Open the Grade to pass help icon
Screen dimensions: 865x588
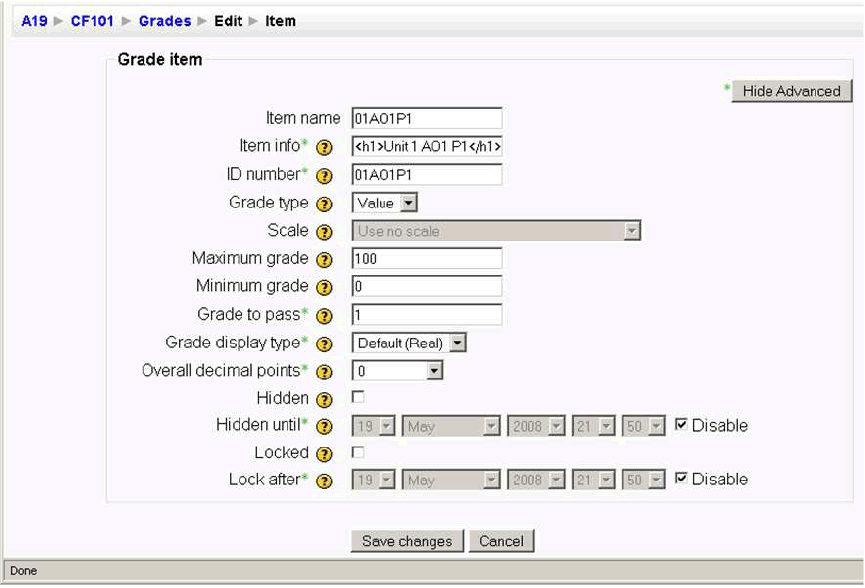pos(324,316)
